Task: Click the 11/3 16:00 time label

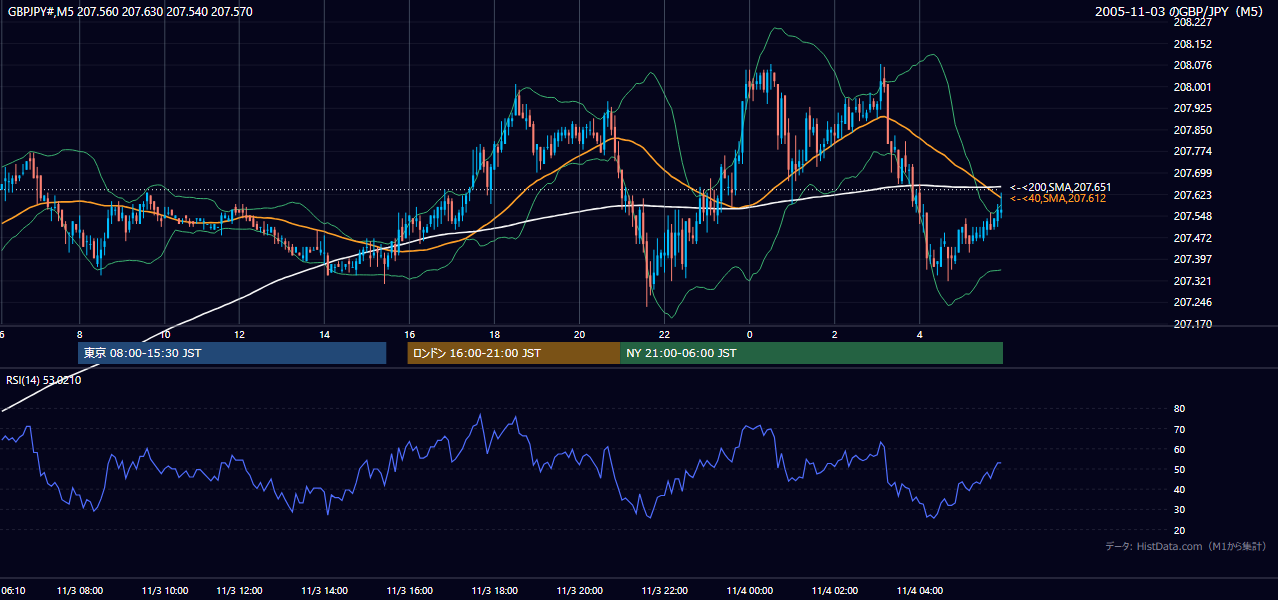Action: [409, 591]
